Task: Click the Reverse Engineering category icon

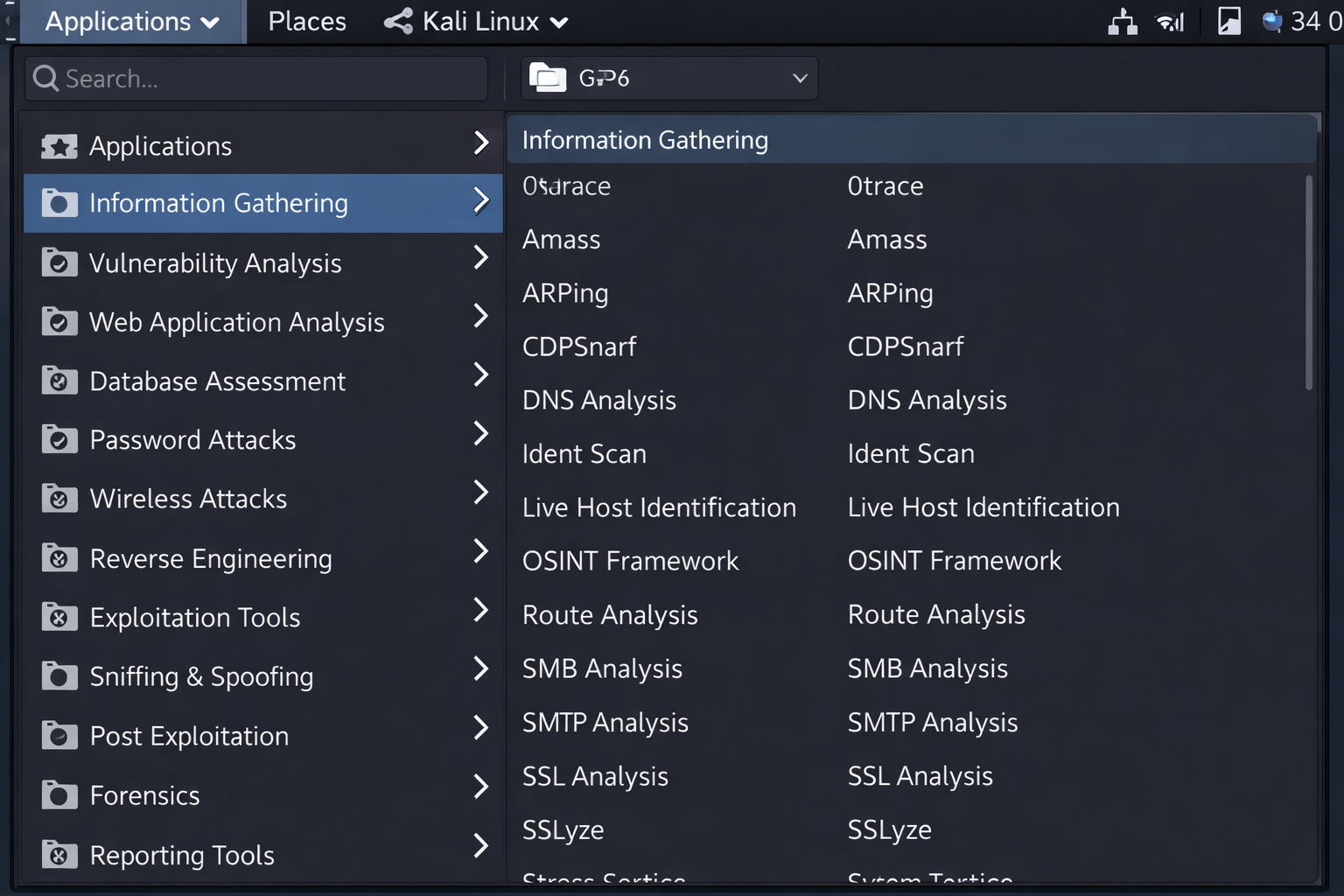Action: (x=59, y=557)
